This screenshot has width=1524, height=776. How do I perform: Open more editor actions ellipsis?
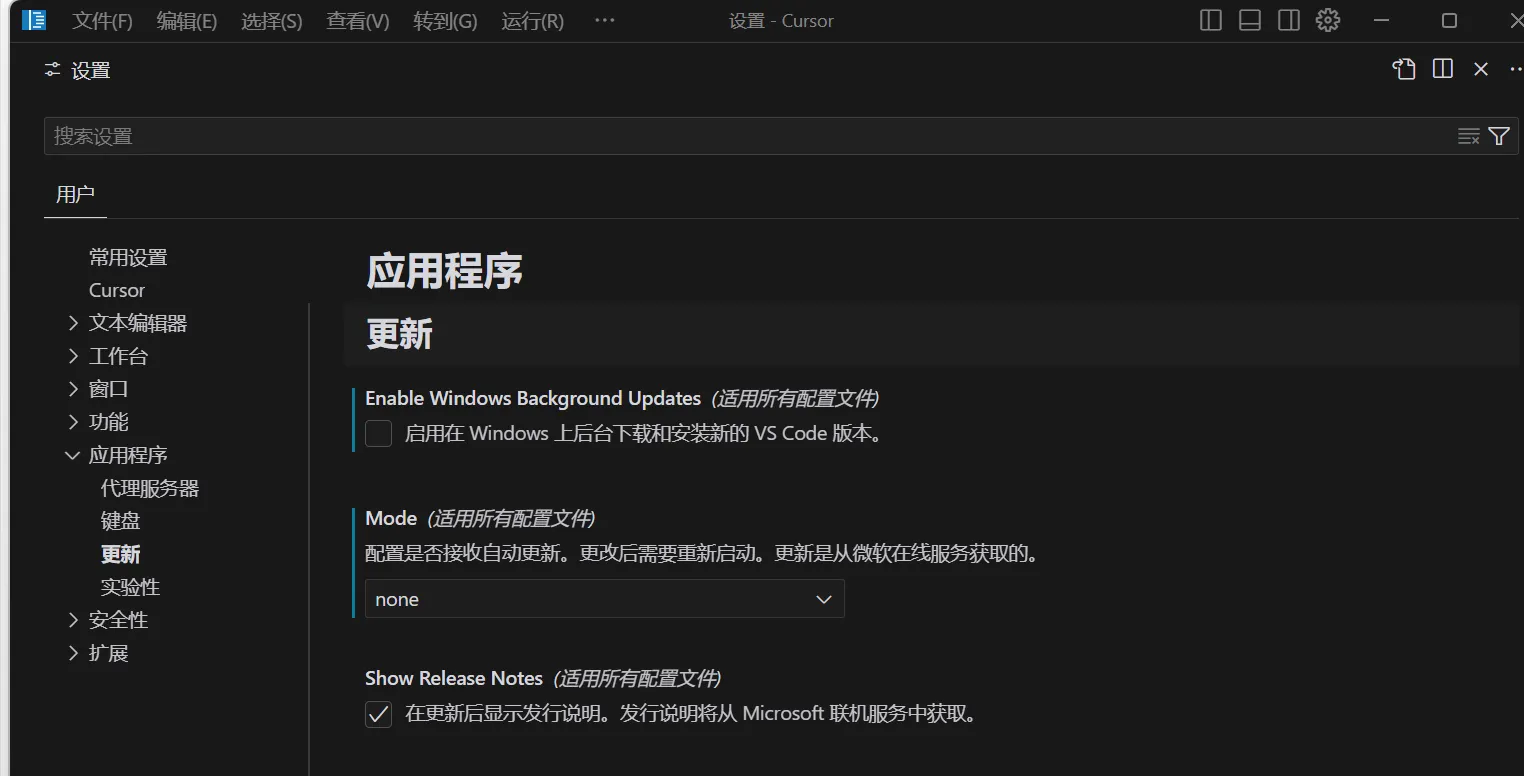1516,69
